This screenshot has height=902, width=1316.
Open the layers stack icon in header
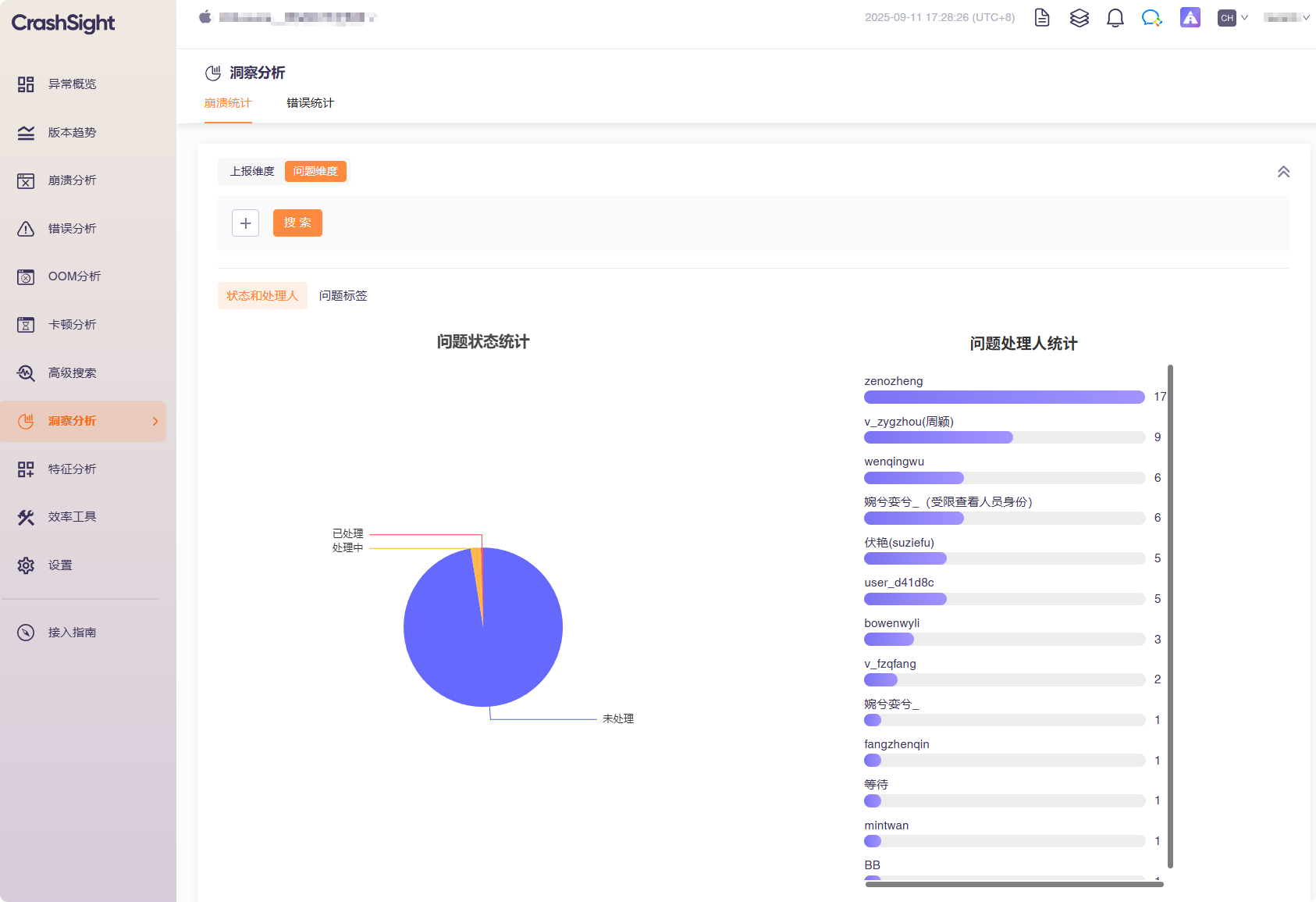[1079, 18]
